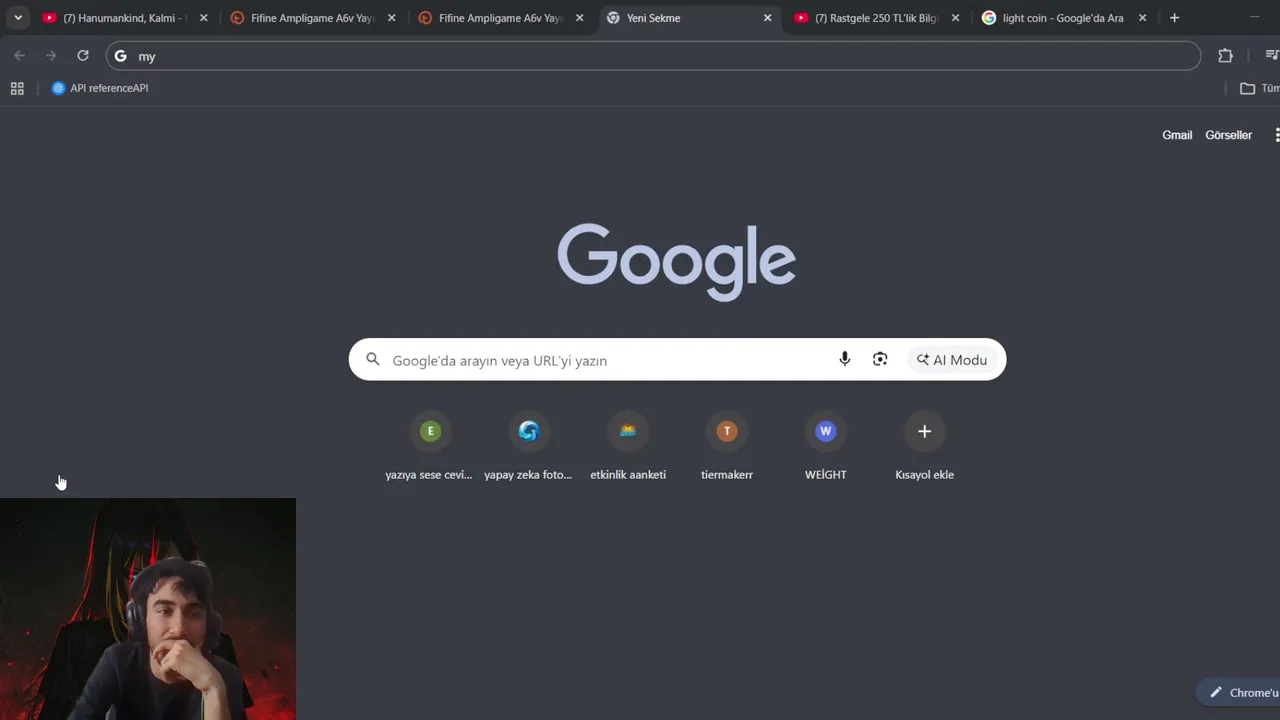This screenshot has width=1280, height=720.
Task: Click the webcam overlay video
Action: [148, 609]
